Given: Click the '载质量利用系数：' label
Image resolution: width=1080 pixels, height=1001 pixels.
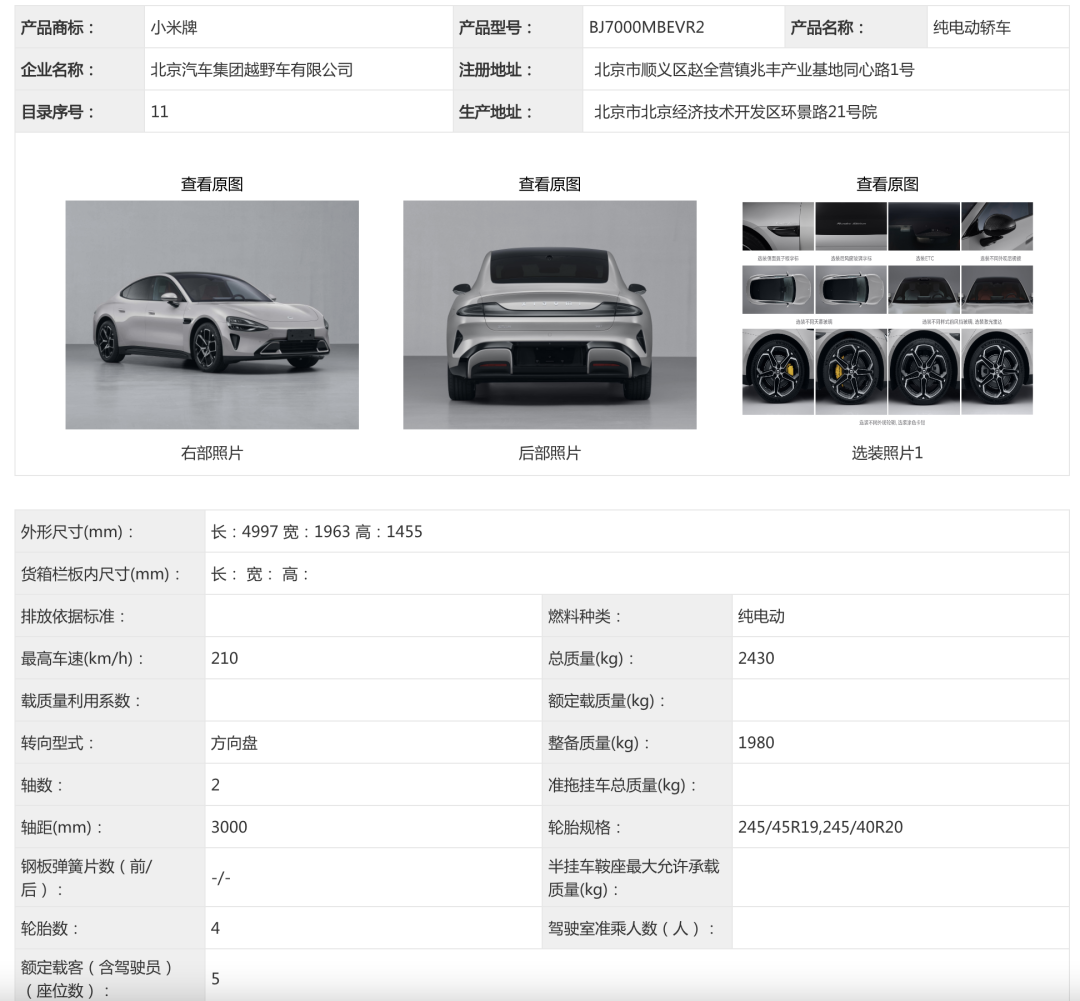Looking at the screenshot, I should (x=81, y=701).
